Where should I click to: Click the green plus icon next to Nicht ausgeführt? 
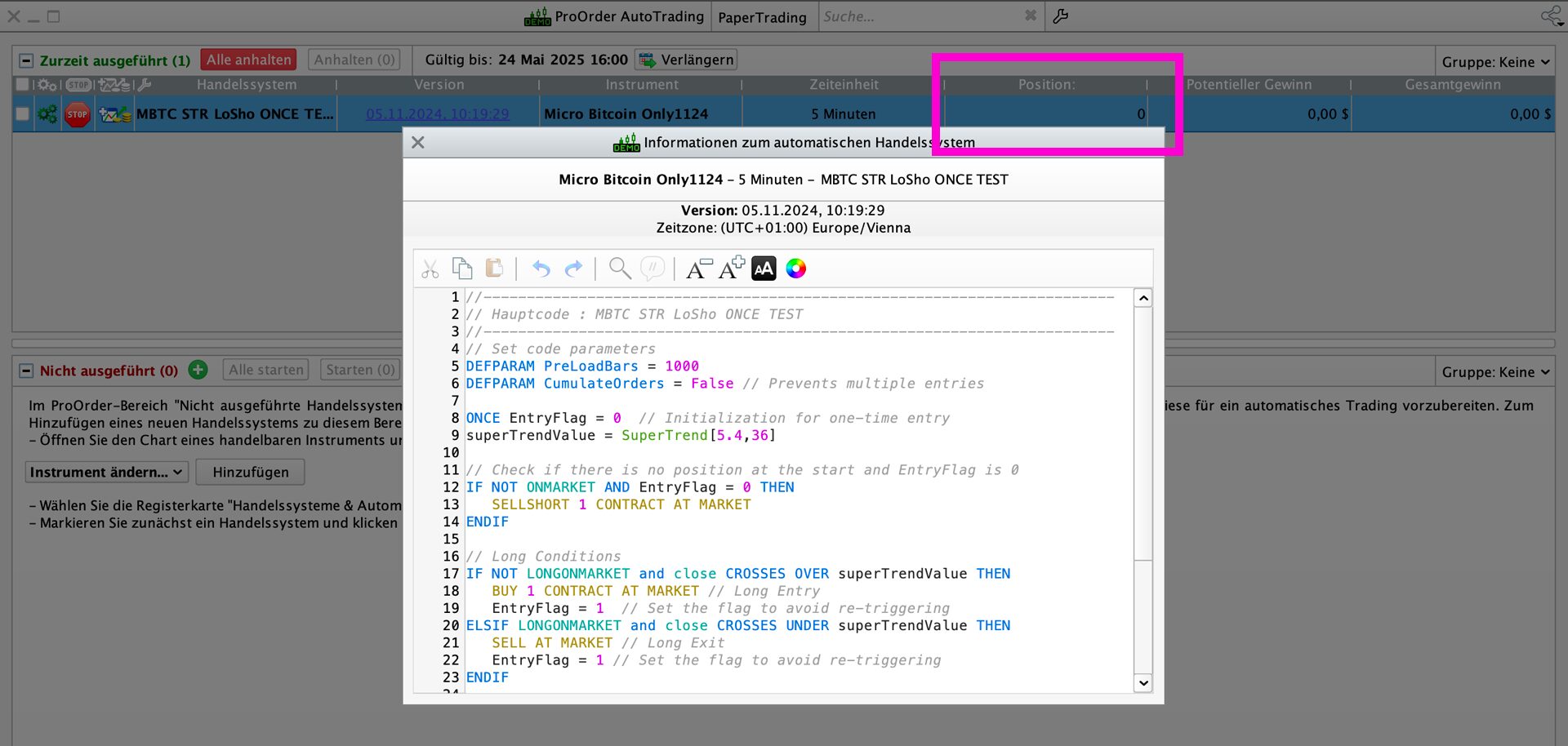(198, 370)
